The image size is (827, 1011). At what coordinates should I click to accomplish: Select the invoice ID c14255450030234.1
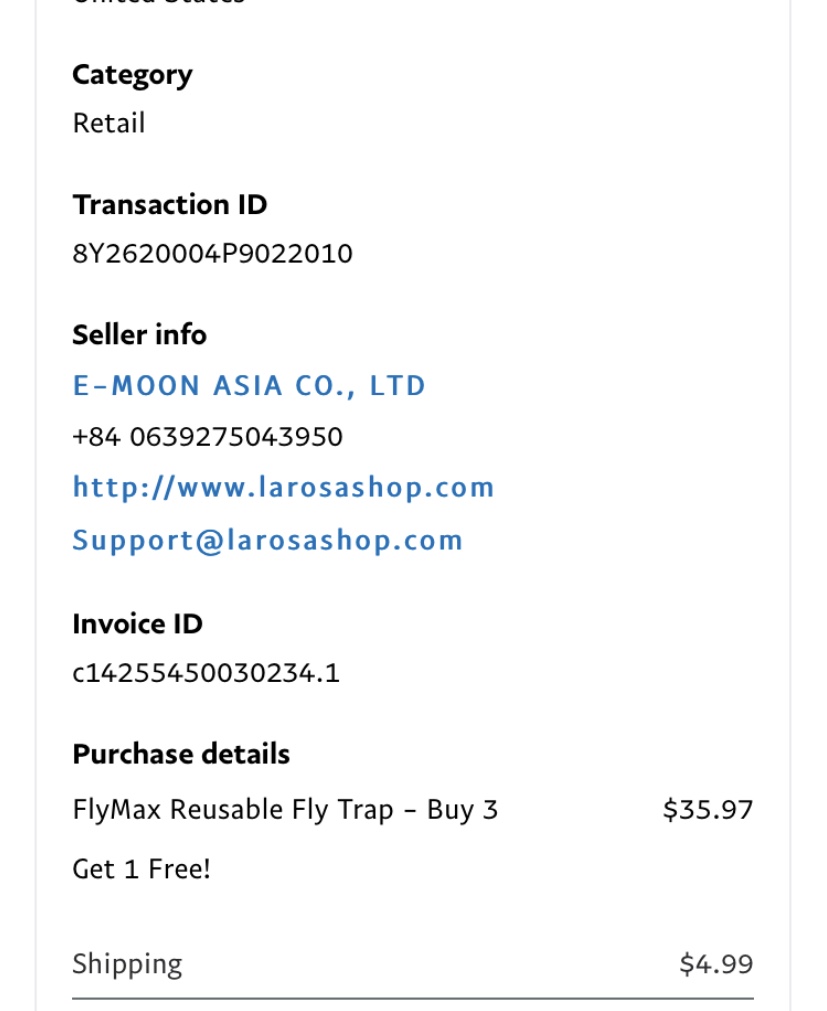point(206,672)
